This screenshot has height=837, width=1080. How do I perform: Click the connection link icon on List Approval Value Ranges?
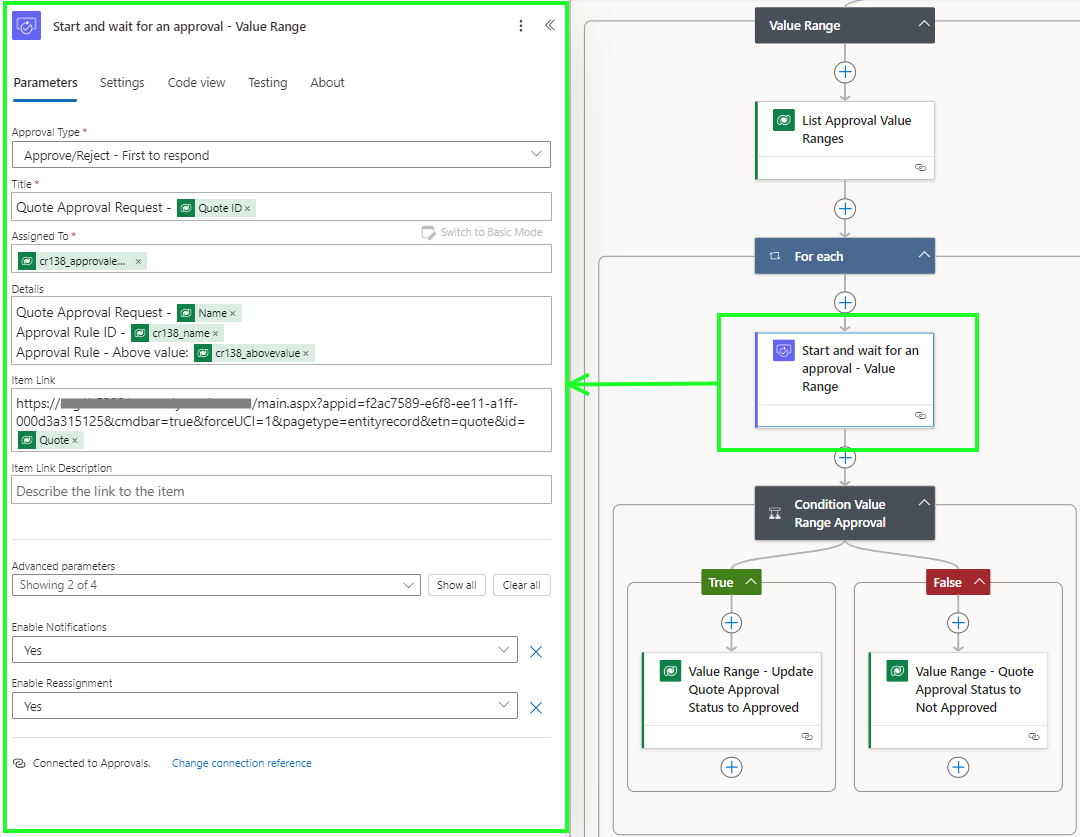(919, 167)
